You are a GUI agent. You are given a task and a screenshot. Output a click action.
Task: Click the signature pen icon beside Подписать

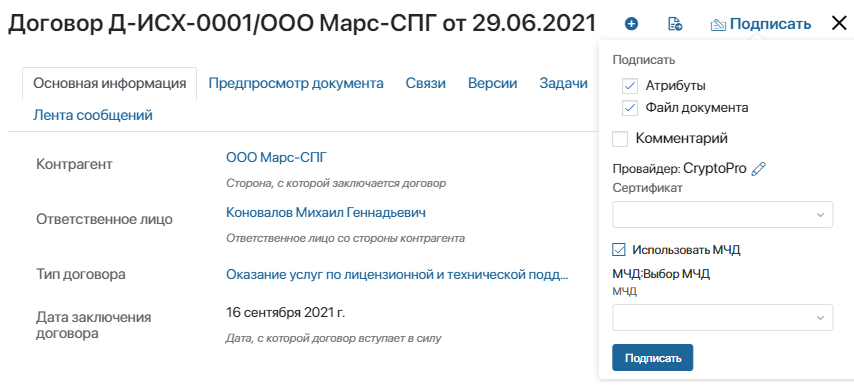pos(719,24)
